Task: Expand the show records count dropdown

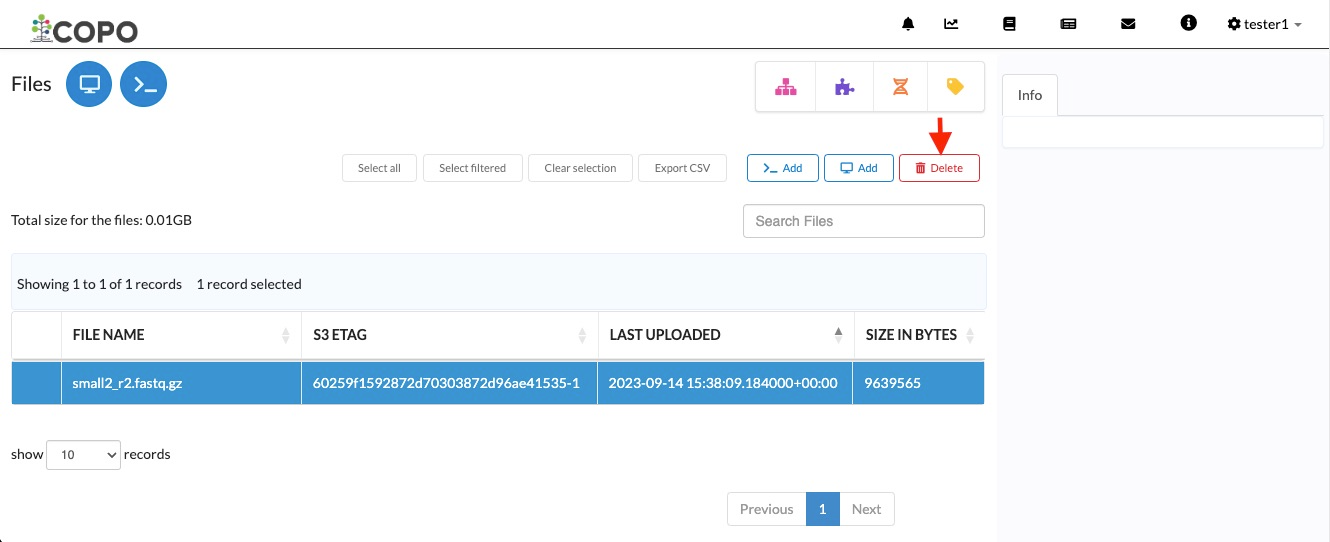Action: 83,454
